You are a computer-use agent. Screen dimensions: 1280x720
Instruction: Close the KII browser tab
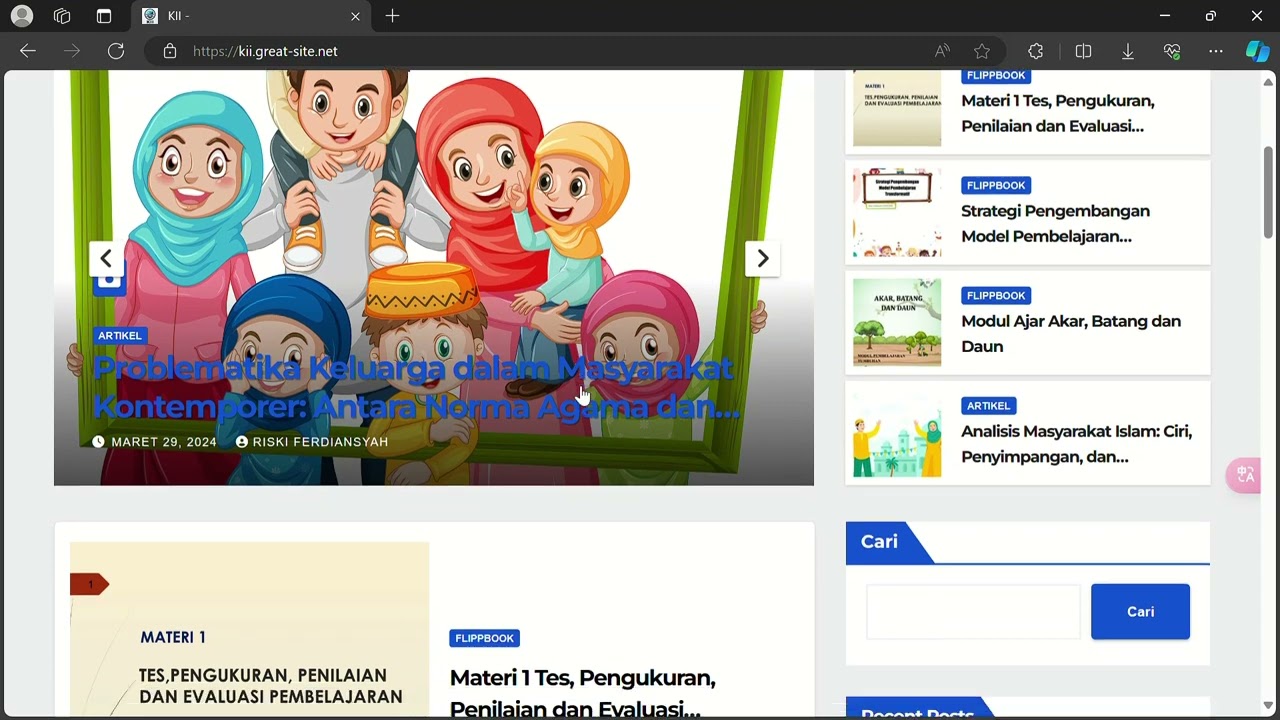(x=355, y=16)
